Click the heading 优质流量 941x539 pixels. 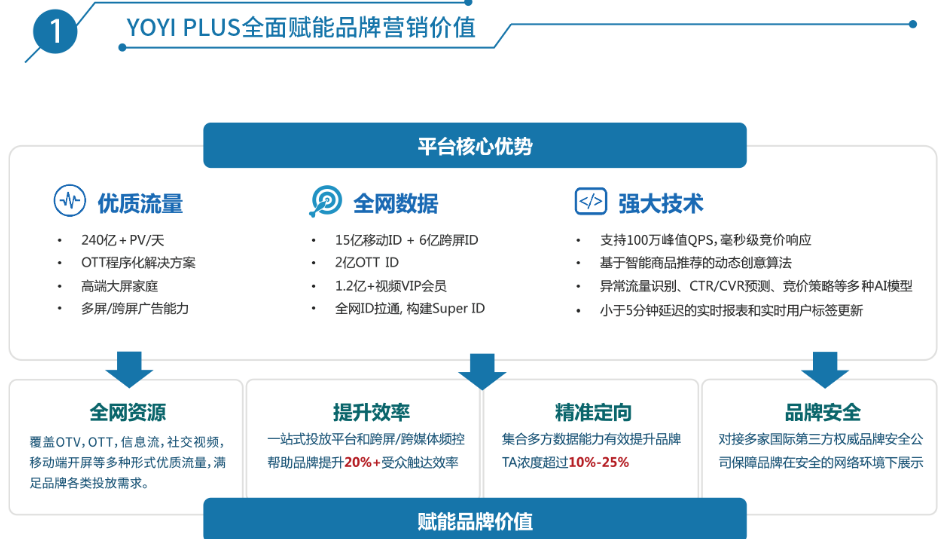(140, 203)
